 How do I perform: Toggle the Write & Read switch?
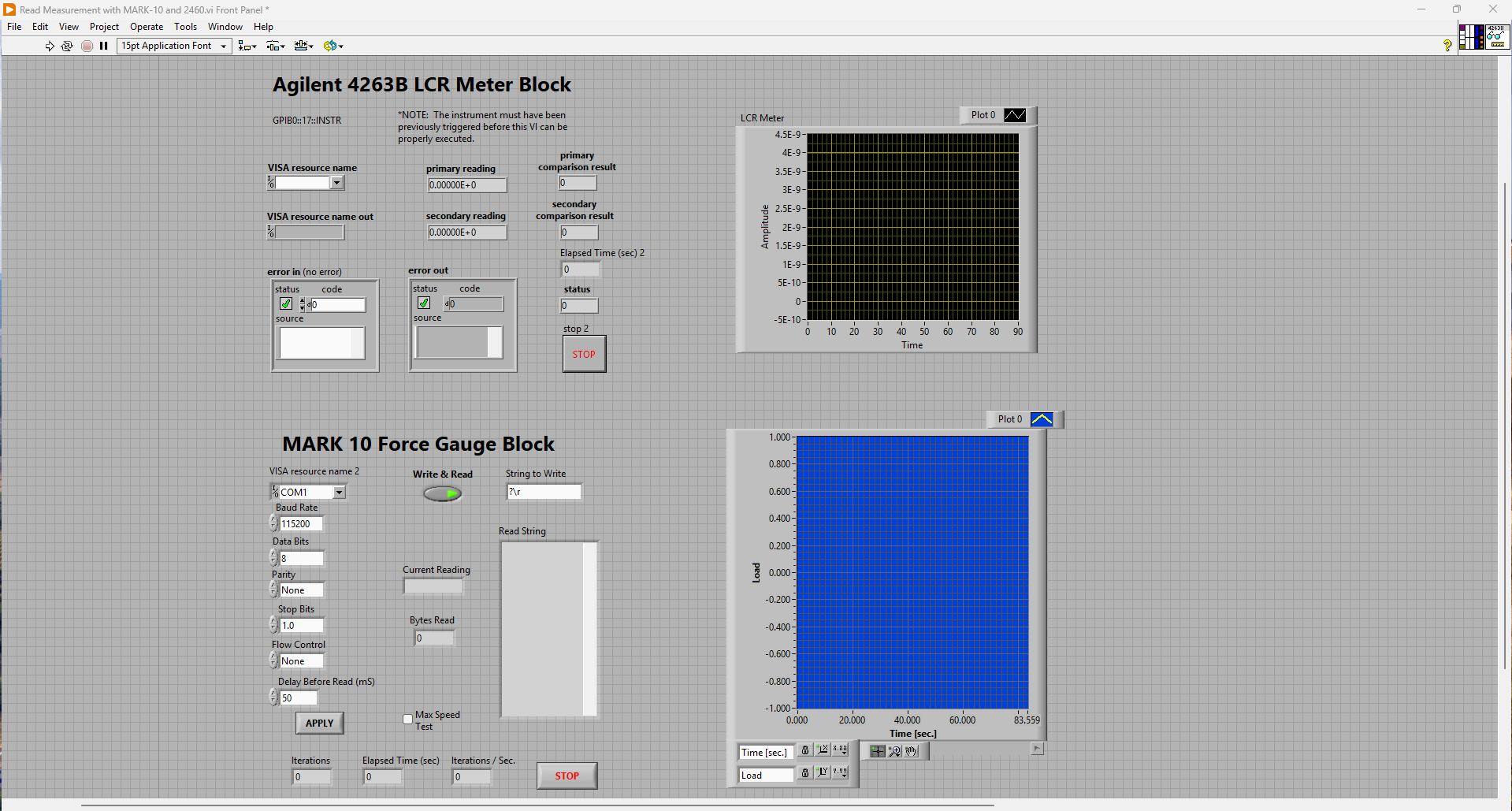443,494
